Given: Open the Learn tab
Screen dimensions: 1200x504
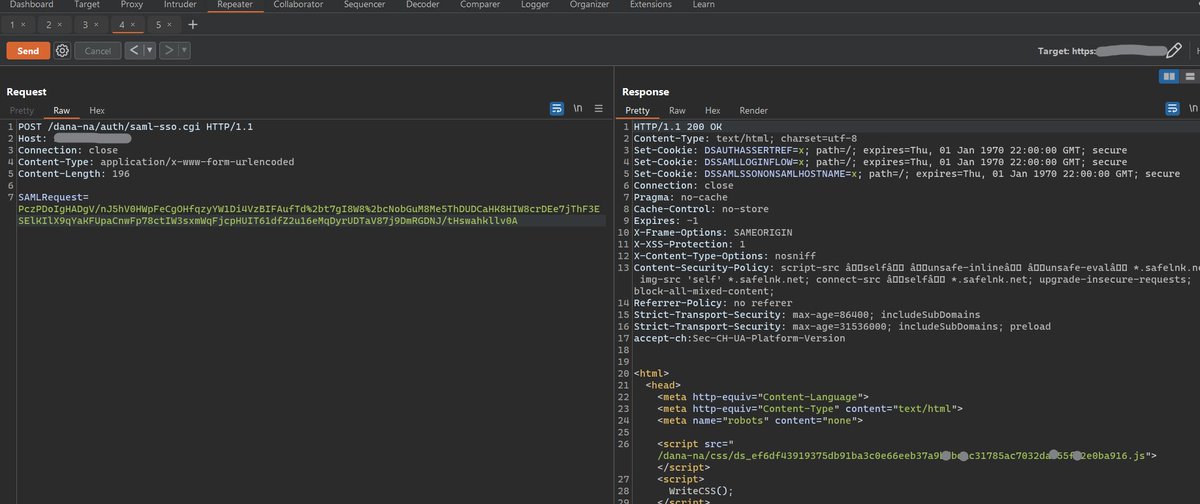Looking at the screenshot, I should pos(703,5).
